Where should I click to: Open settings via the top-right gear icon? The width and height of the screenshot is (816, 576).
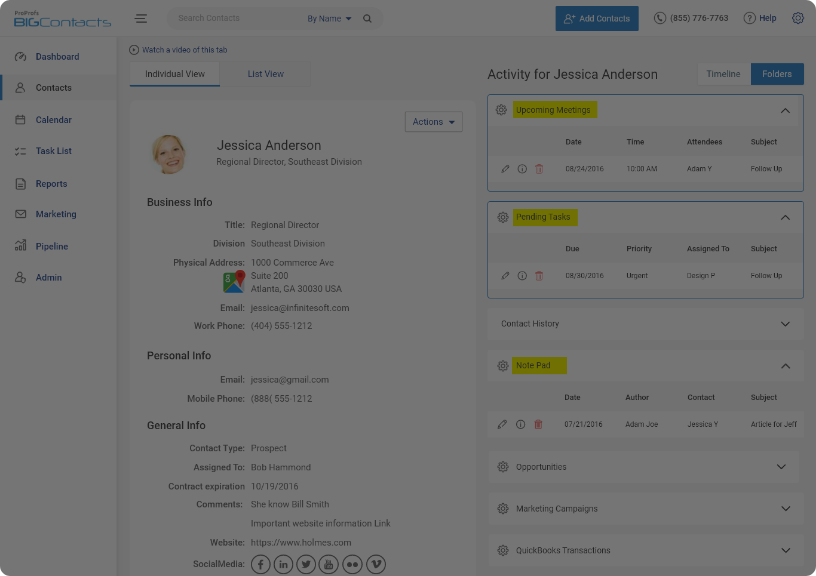[797, 17]
